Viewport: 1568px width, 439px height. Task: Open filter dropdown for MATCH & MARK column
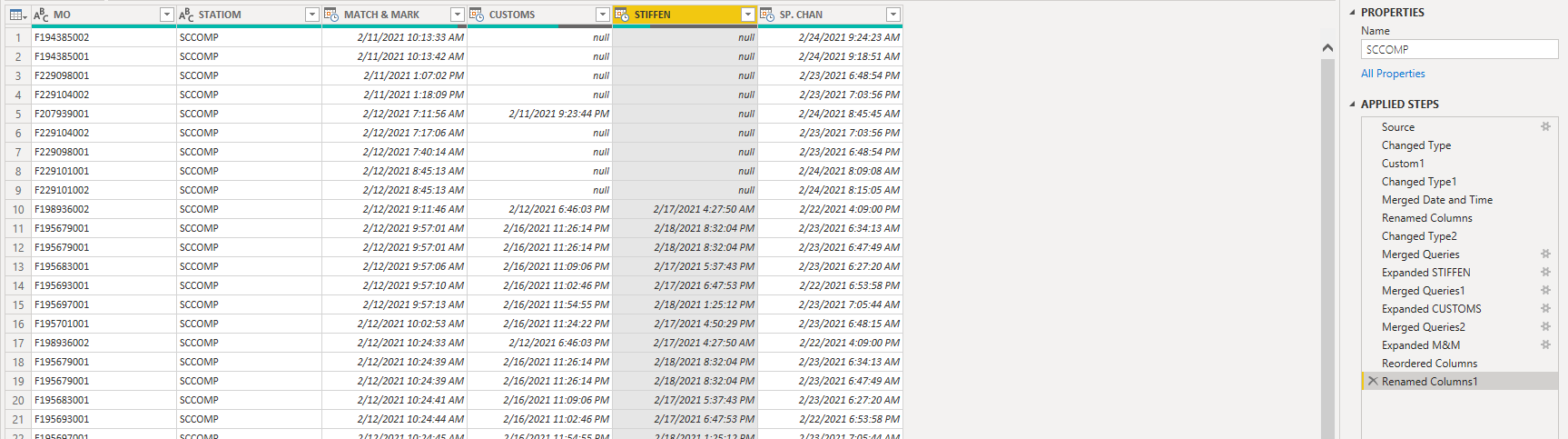tap(457, 15)
